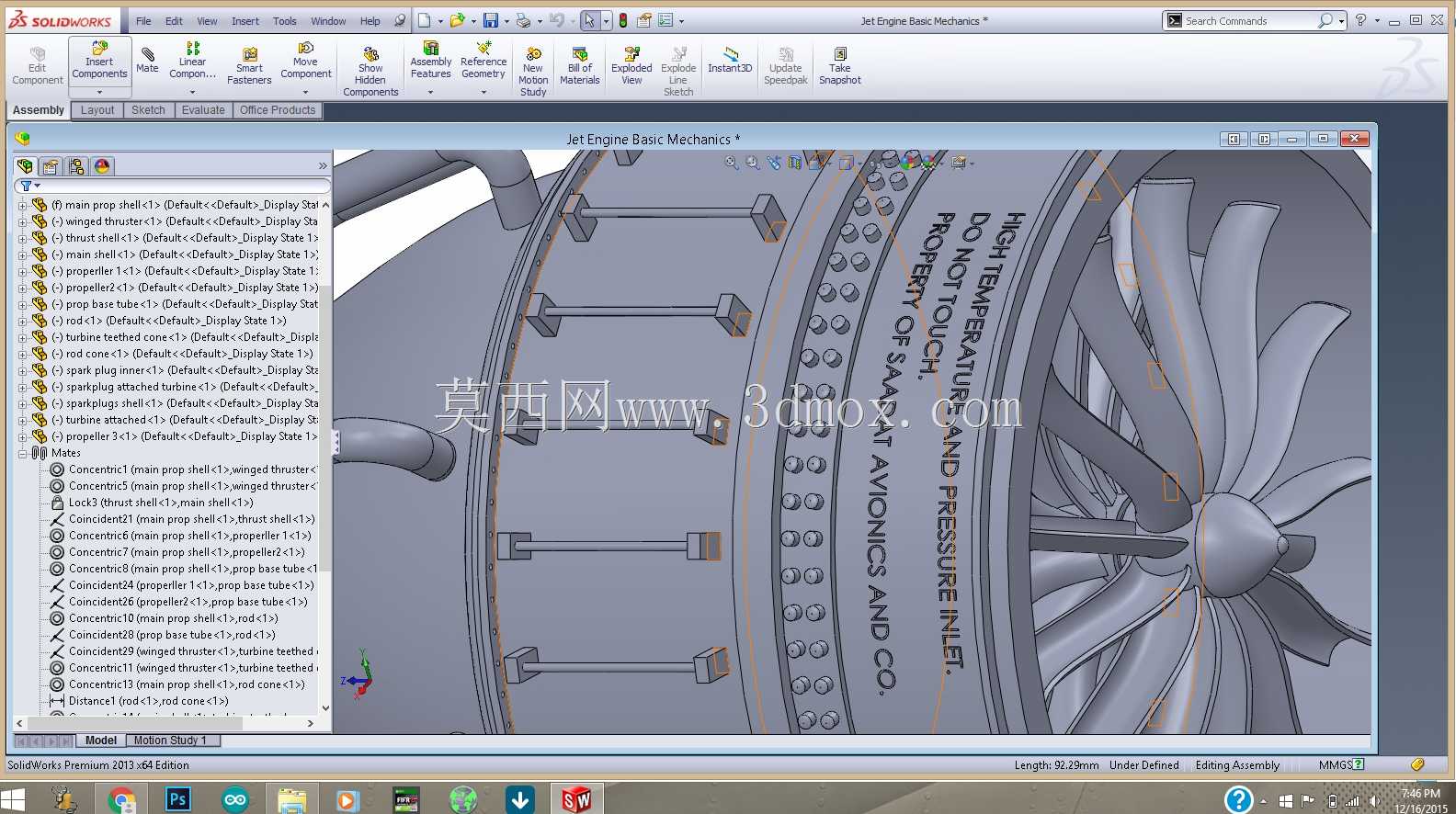Image resolution: width=1456 pixels, height=814 pixels.
Task: Click the Smart Fasteners tool
Action: 249,67
